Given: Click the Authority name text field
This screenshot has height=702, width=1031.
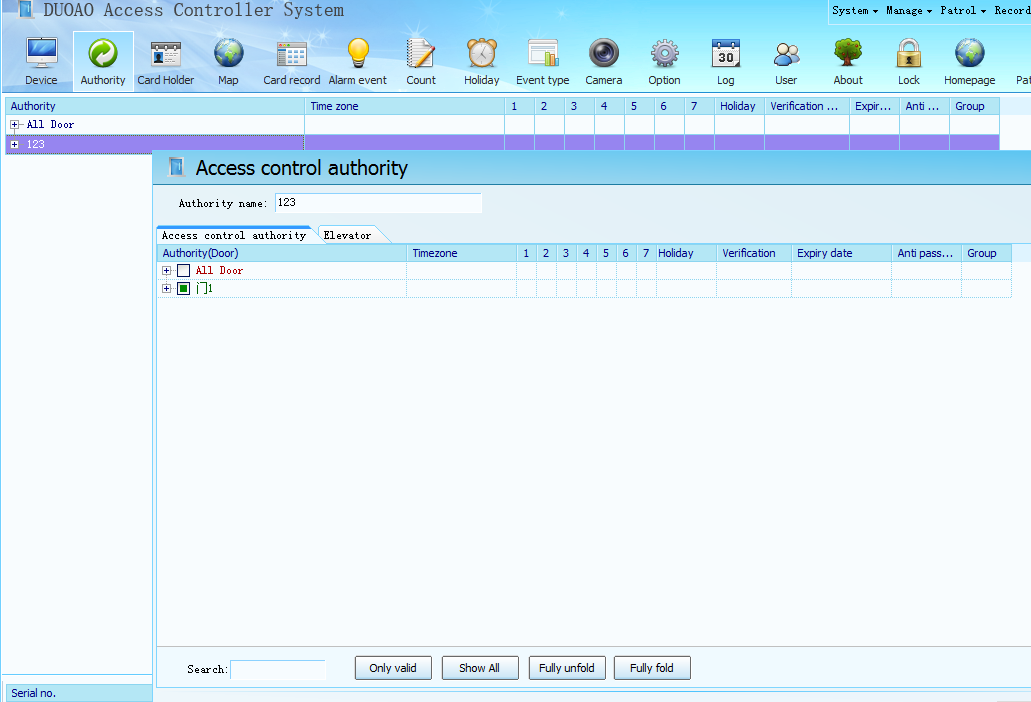Looking at the screenshot, I should [x=377, y=203].
